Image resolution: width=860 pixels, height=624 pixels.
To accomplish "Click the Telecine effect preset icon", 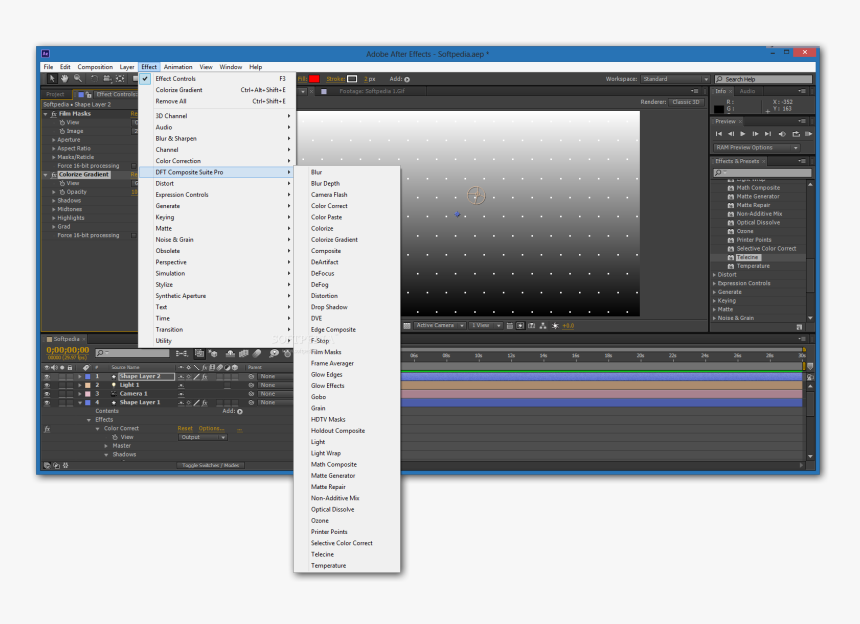I will click(x=731, y=257).
